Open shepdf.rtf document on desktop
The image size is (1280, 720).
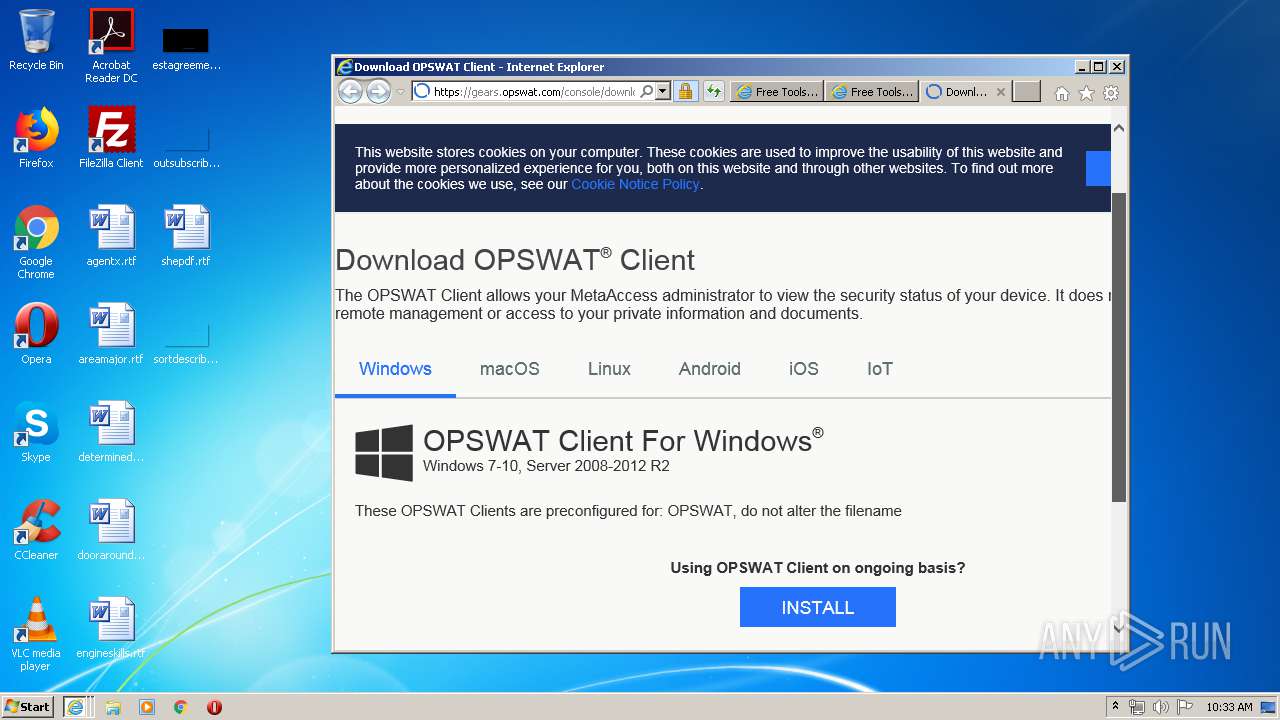point(186,236)
